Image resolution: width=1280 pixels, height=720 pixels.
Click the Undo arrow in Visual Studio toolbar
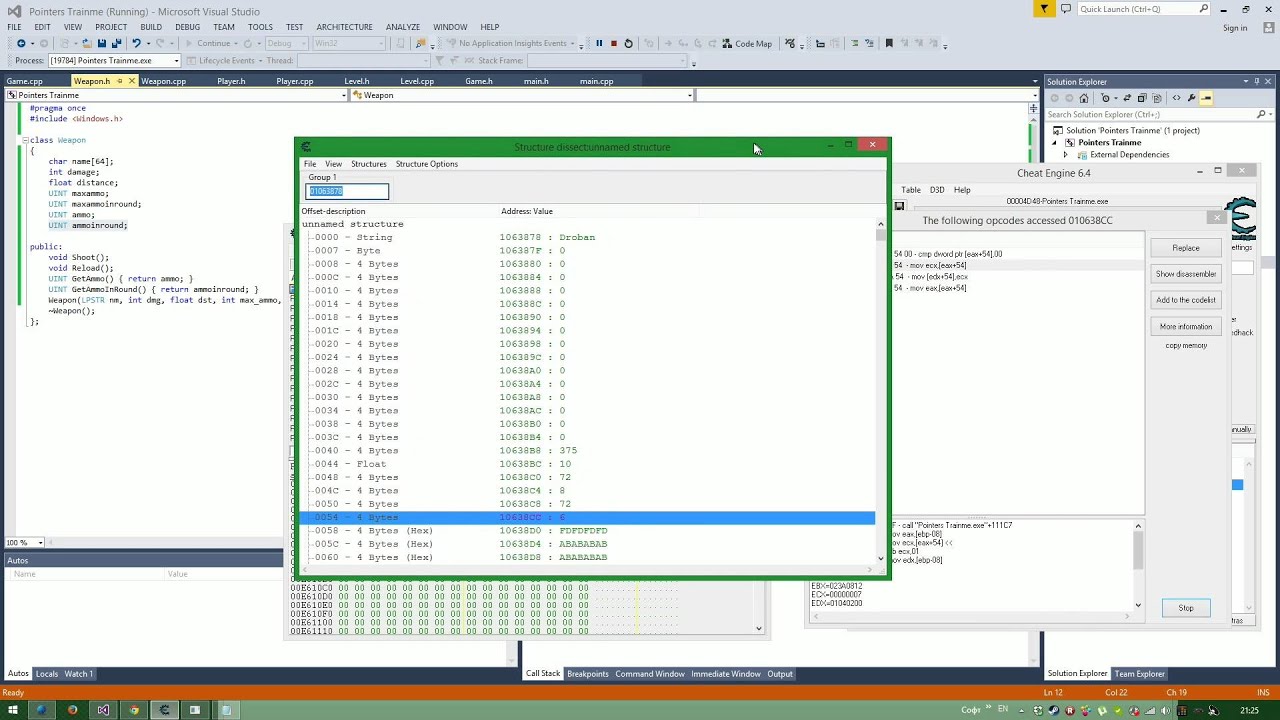click(136, 43)
